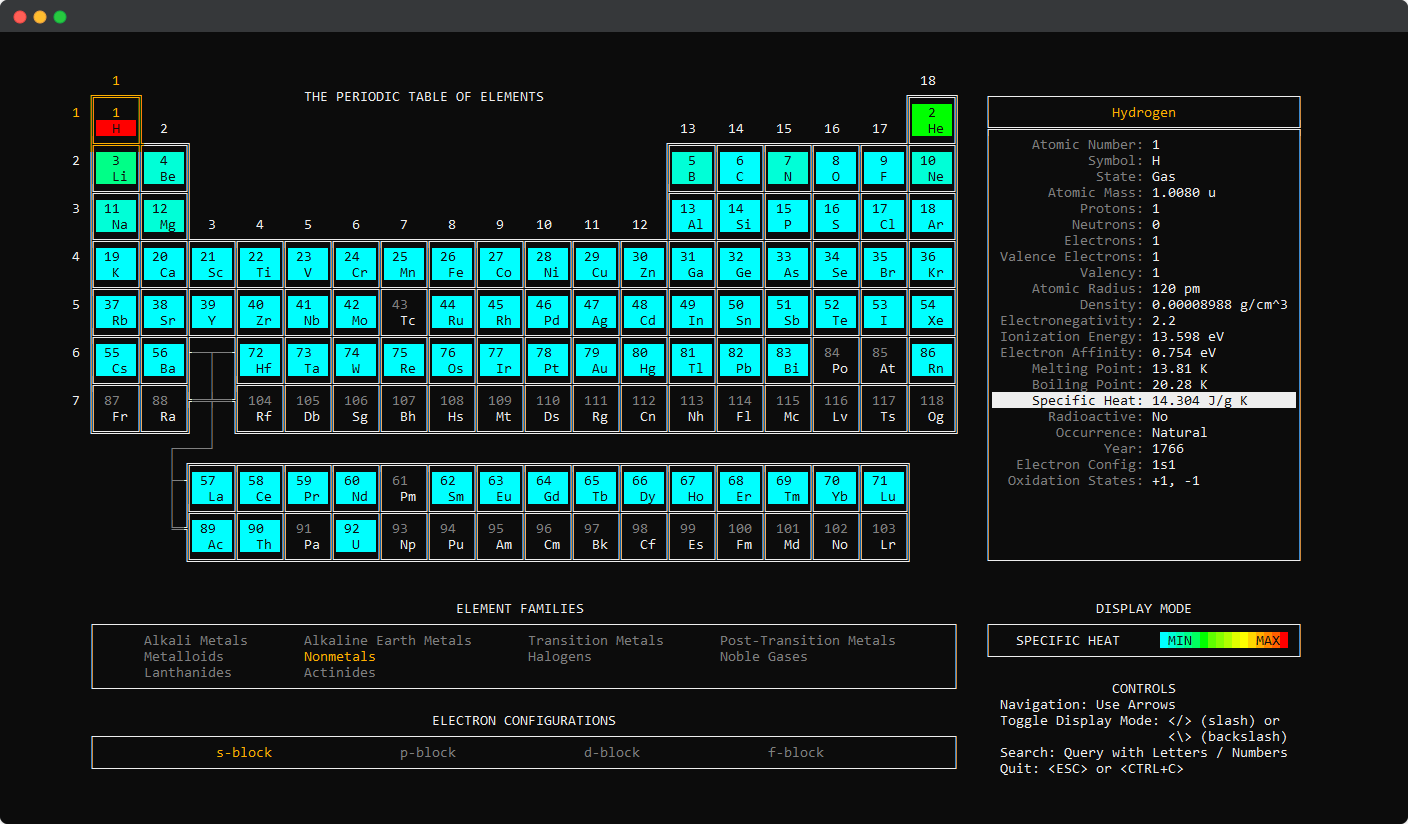The height and width of the screenshot is (824, 1408).
Task: Switch to the f-block configuration
Action: pos(796,753)
